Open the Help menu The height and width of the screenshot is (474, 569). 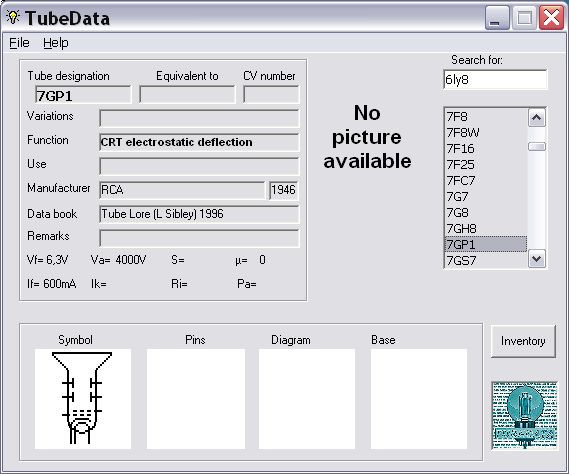pos(56,43)
